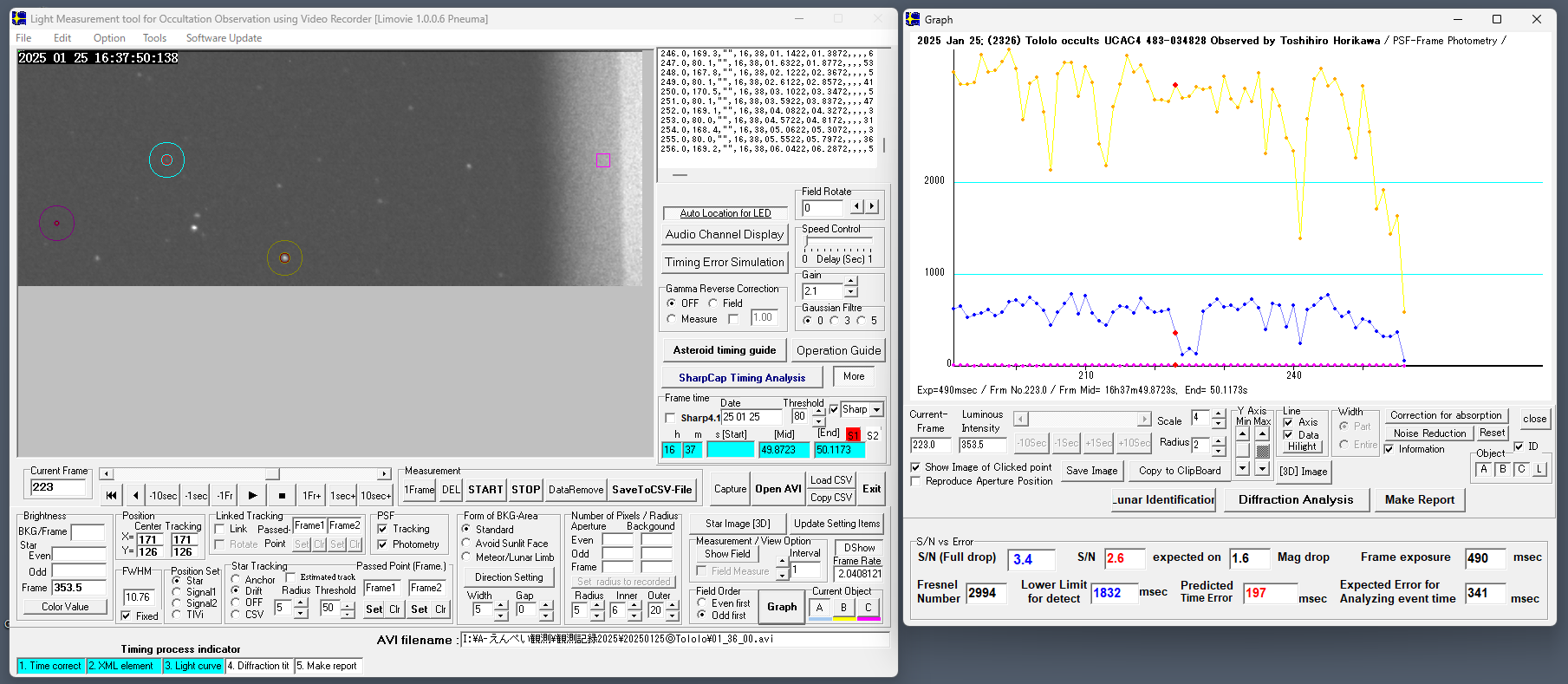Uncheck the PSF Photometry checkbox

pyautogui.click(x=382, y=544)
